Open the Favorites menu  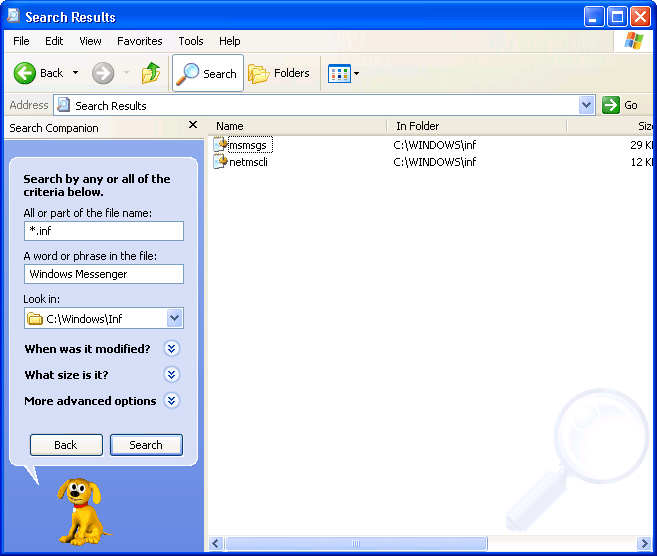(x=139, y=41)
